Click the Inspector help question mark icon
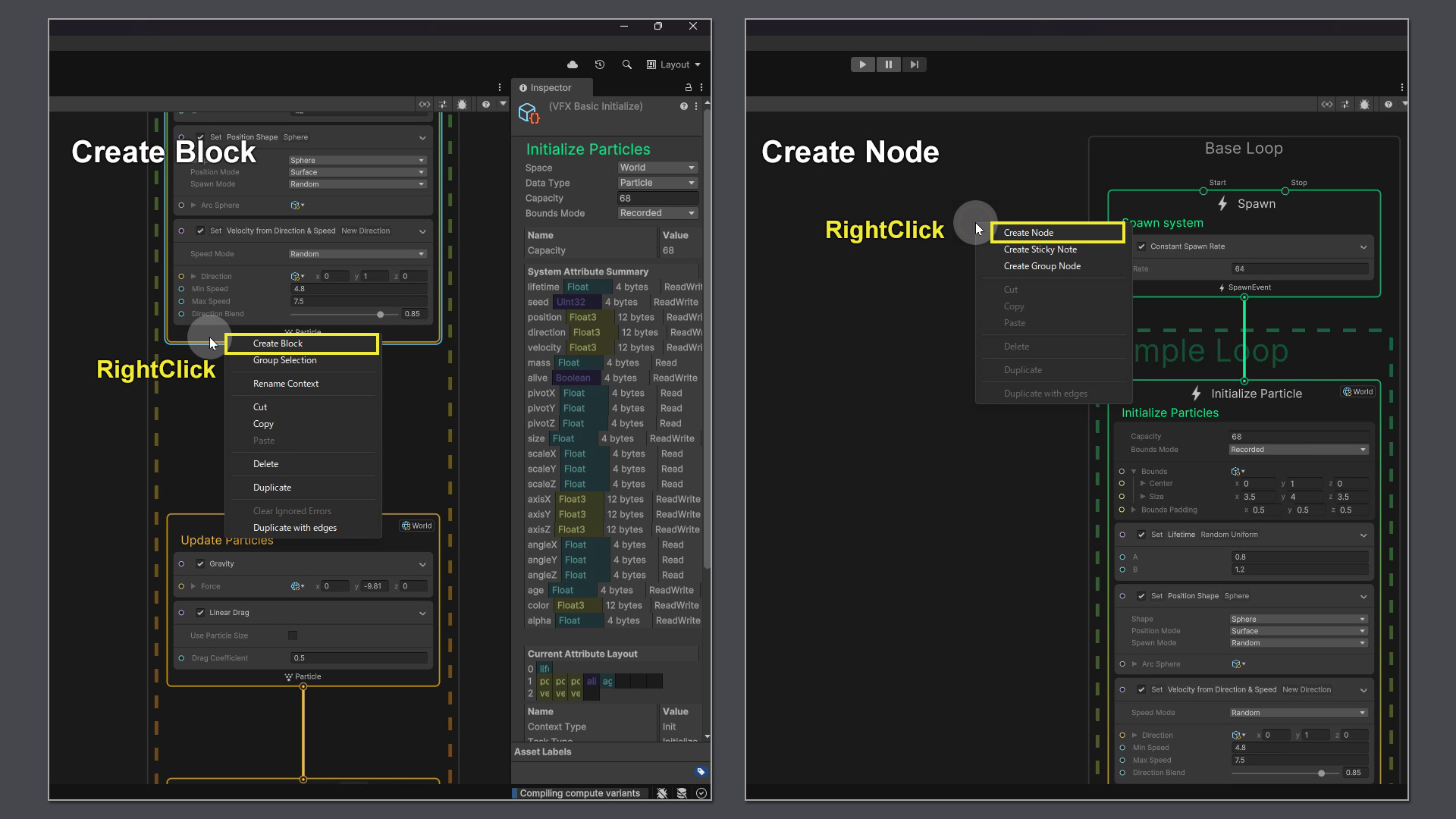 684,106
